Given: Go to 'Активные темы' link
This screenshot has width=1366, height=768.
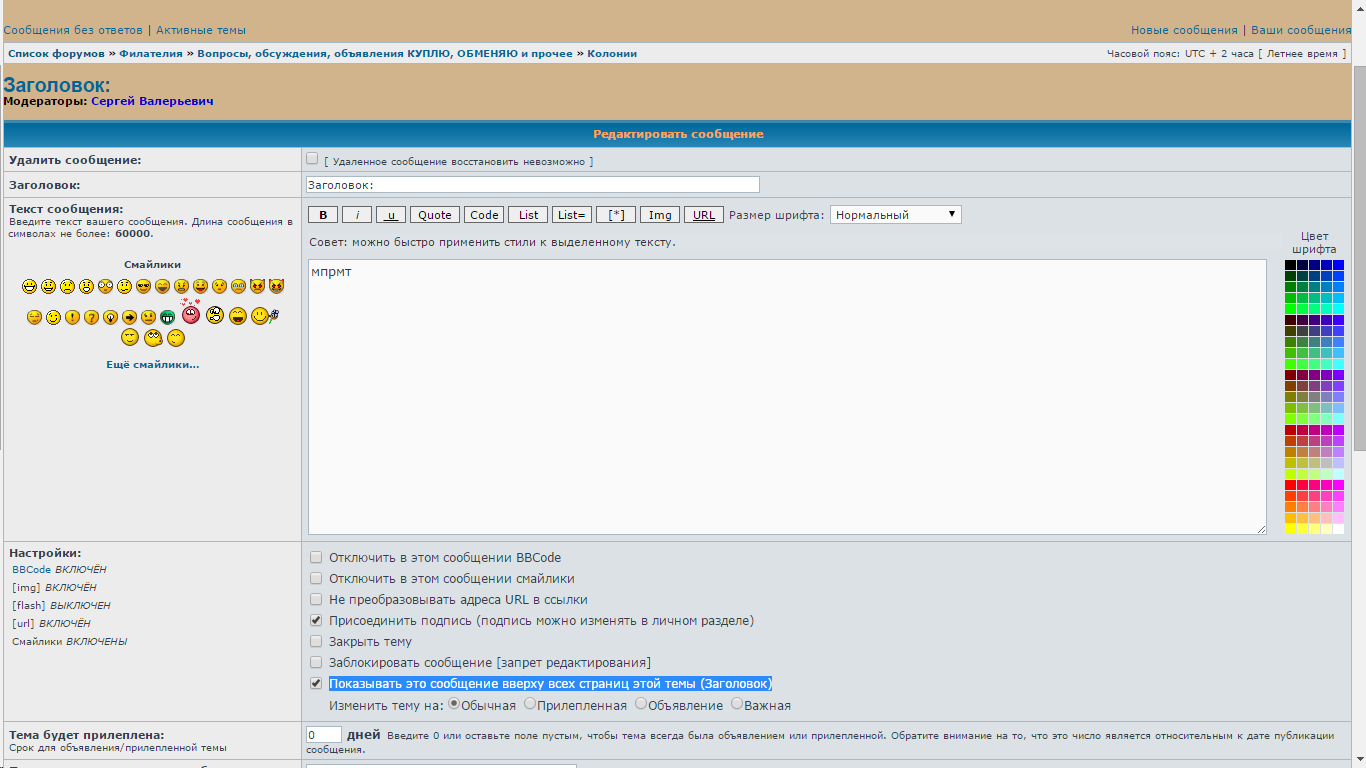Looking at the screenshot, I should coord(201,30).
